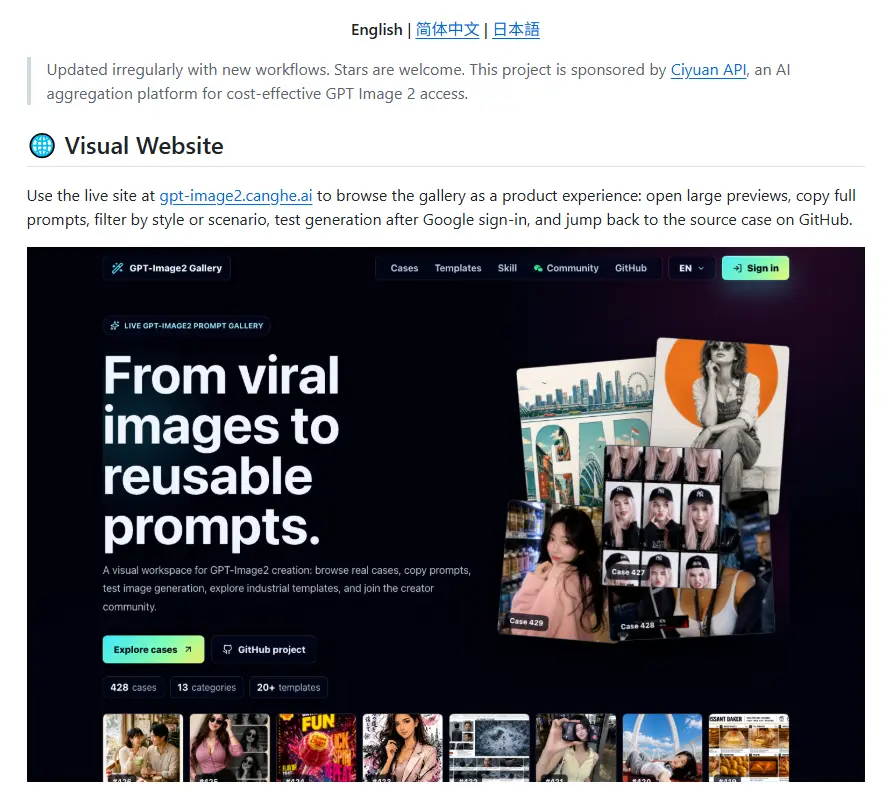
Task: Open thumbnail of woman lying under white arch
Action: tap(663, 747)
